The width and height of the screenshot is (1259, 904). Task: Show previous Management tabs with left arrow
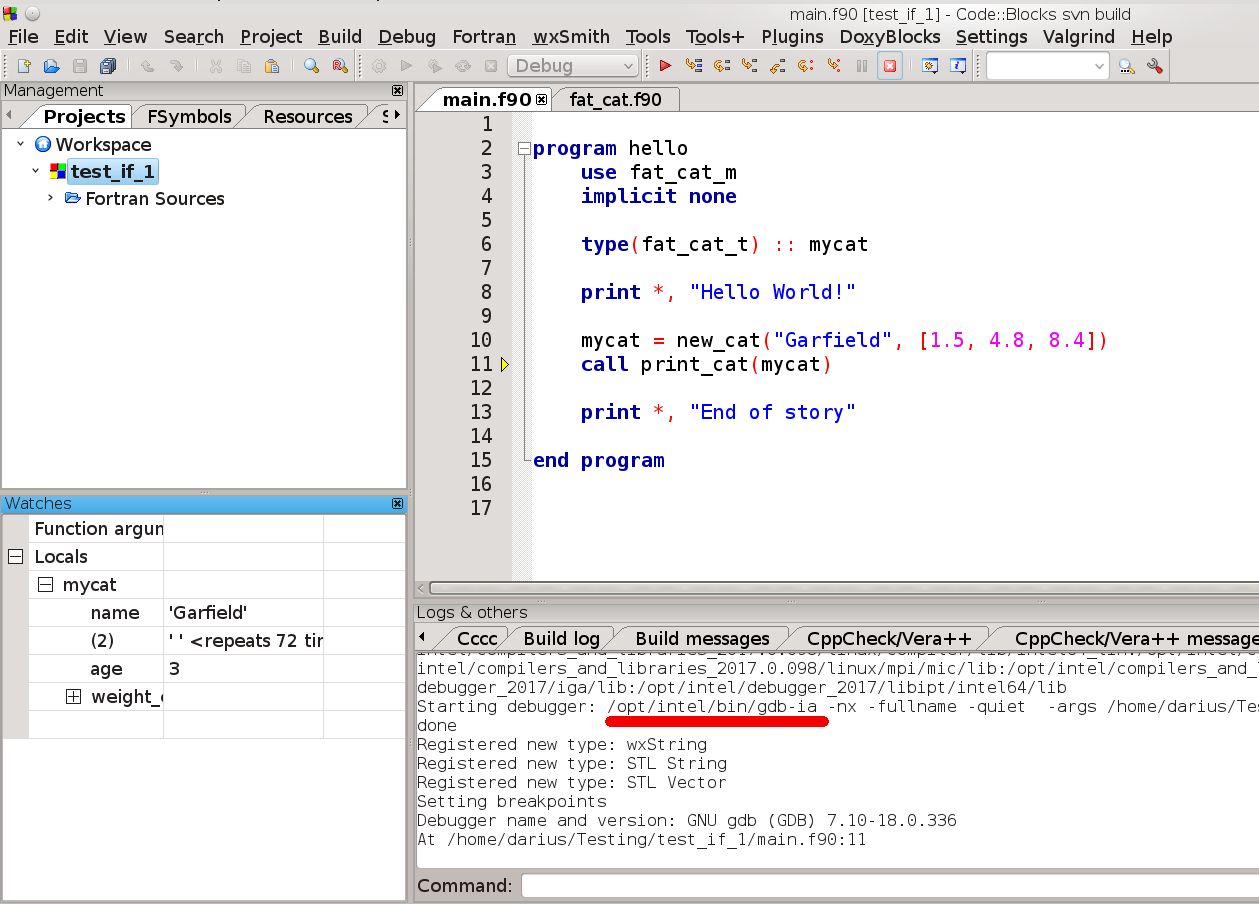9,116
